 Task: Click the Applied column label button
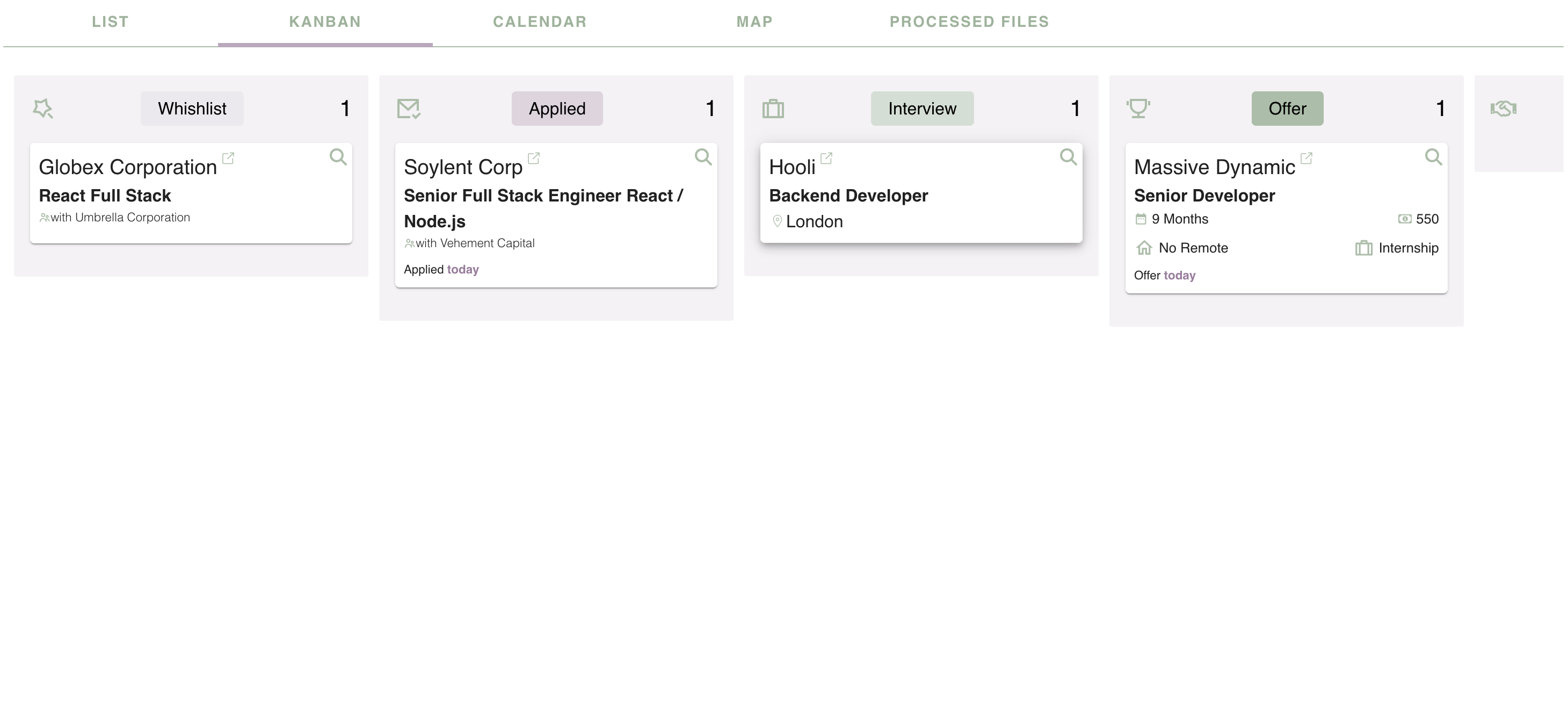pyautogui.click(x=557, y=109)
